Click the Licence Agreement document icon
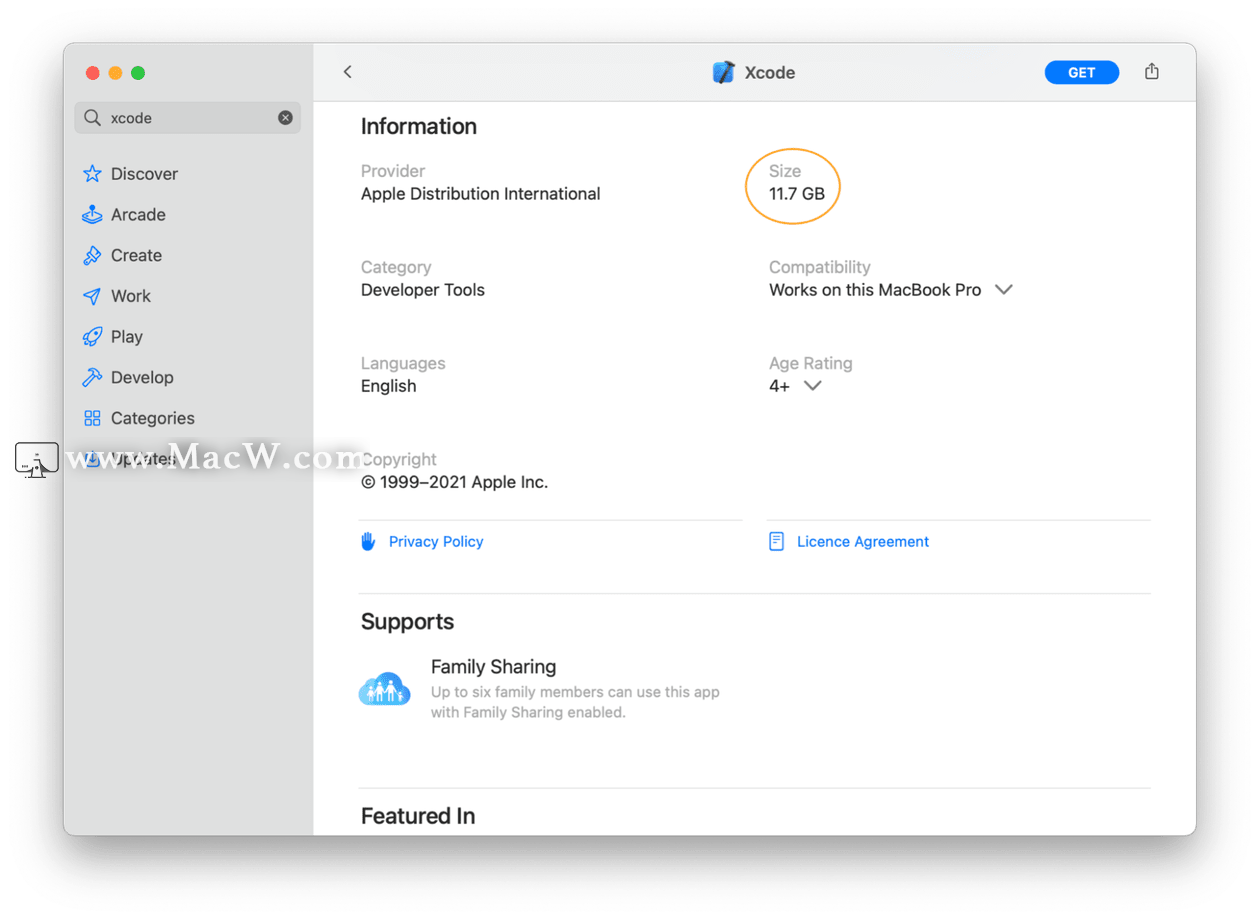Screen dimensions: 1260x920 pyautogui.click(x=776, y=542)
